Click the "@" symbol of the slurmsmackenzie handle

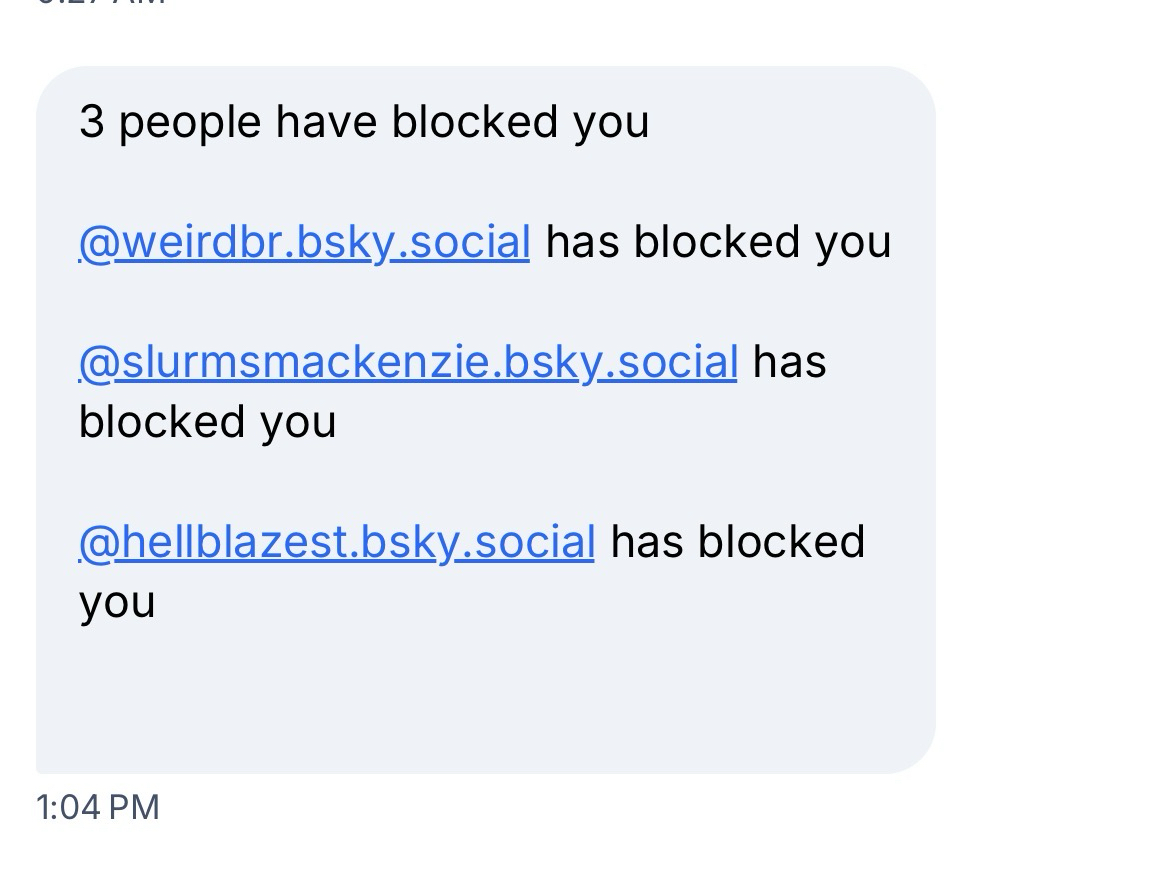click(x=96, y=362)
